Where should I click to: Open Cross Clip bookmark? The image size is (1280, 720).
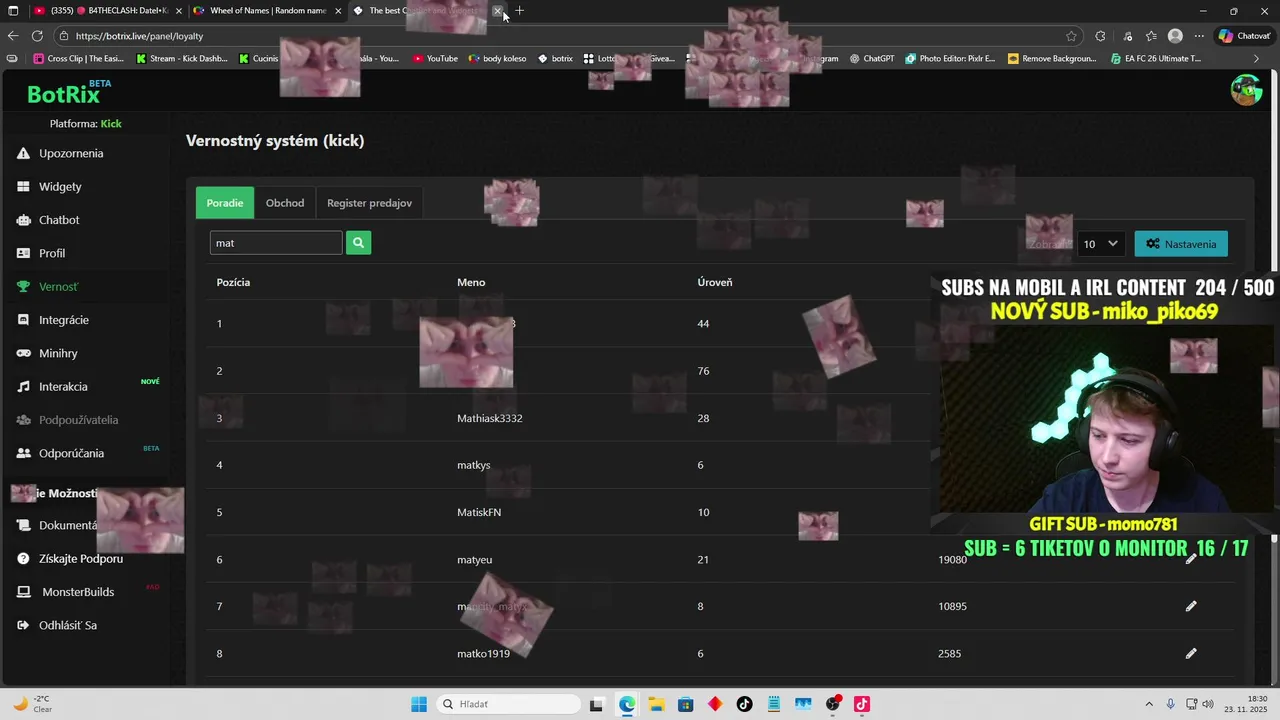[79, 59]
